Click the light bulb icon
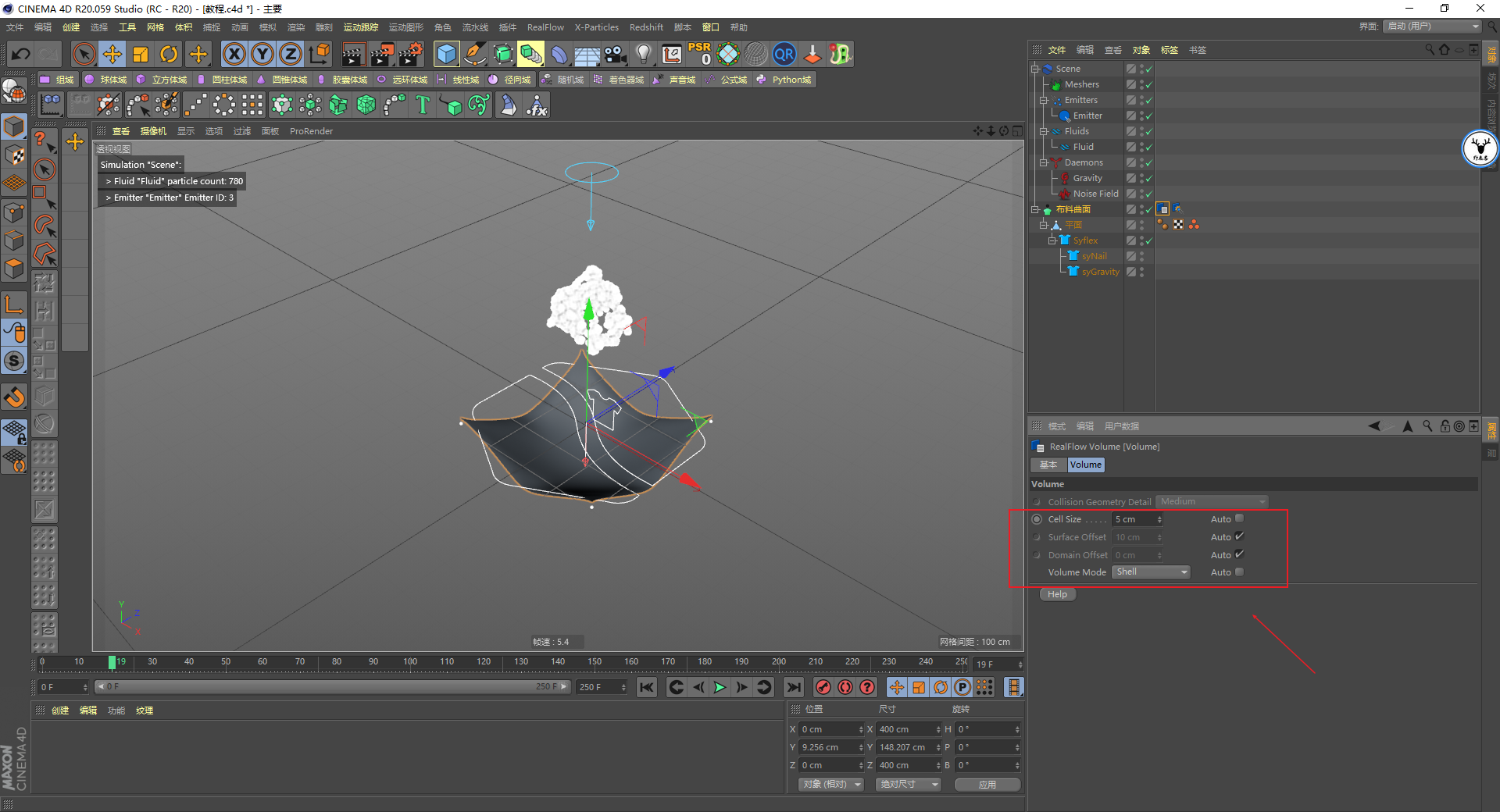The width and height of the screenshot is (1500, 812). (x=643, y=55)
